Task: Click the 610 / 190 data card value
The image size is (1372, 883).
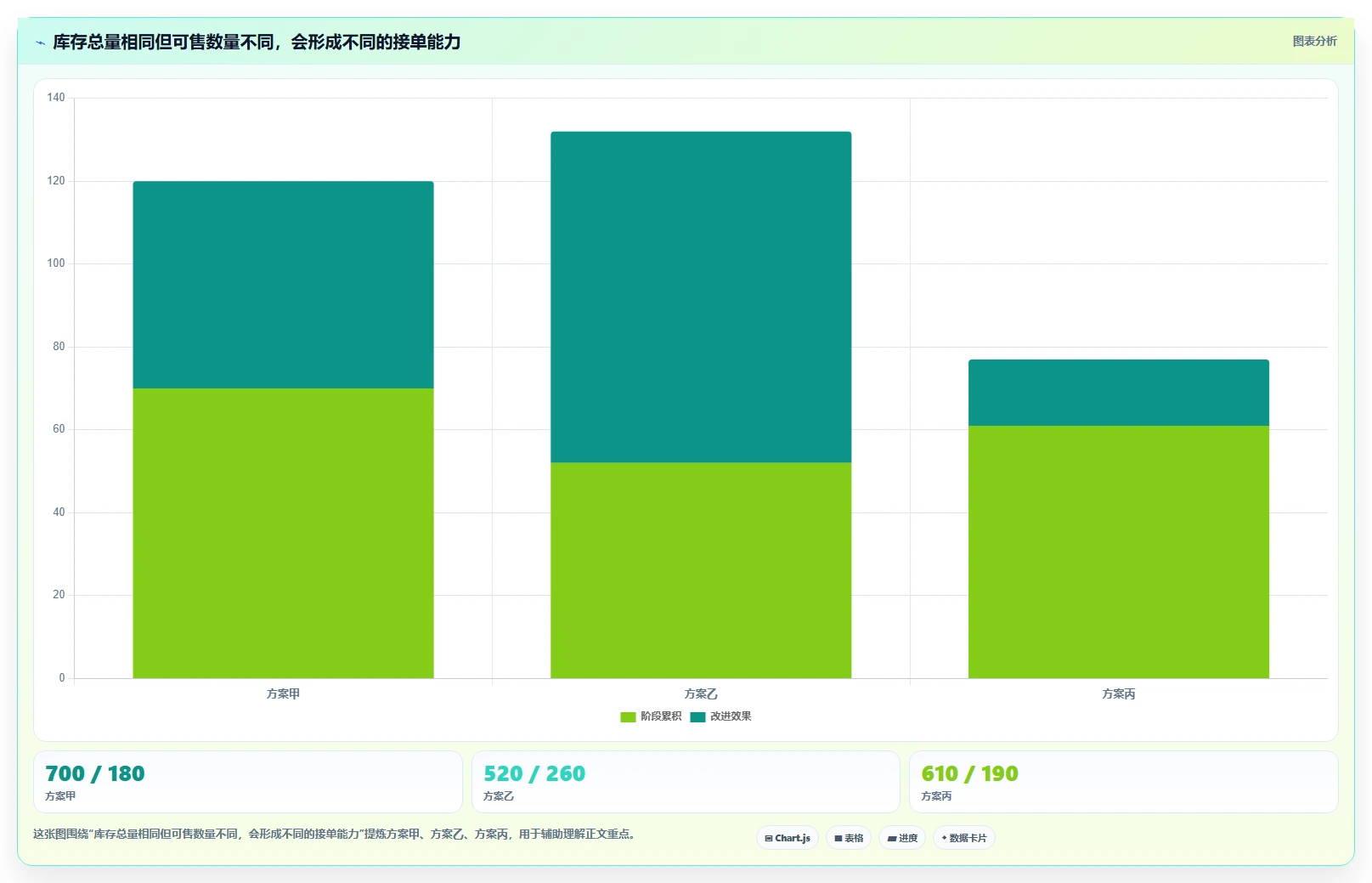Action: [969, 774]
